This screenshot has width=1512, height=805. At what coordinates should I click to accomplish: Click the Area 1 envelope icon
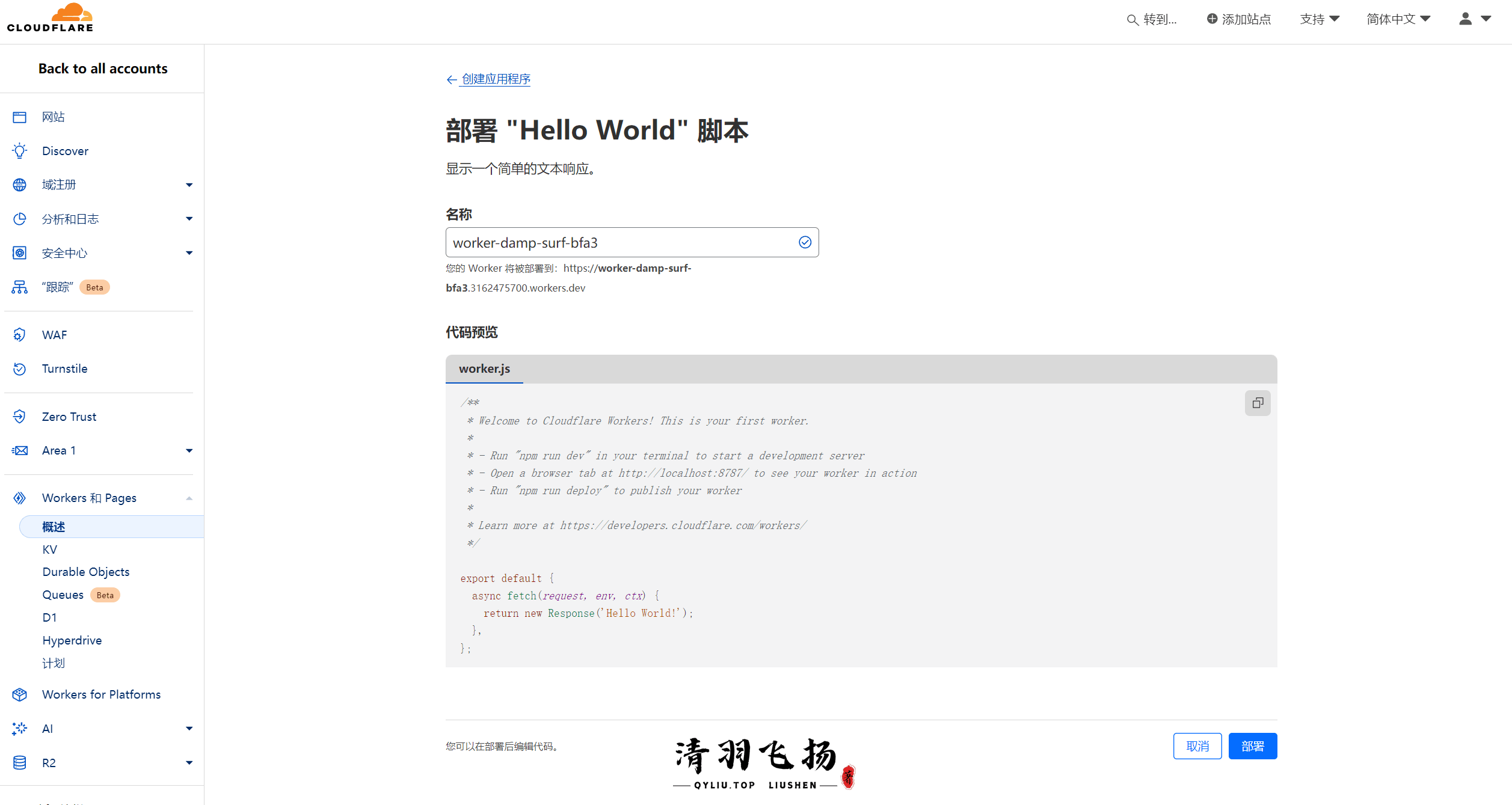pos(20,451)
